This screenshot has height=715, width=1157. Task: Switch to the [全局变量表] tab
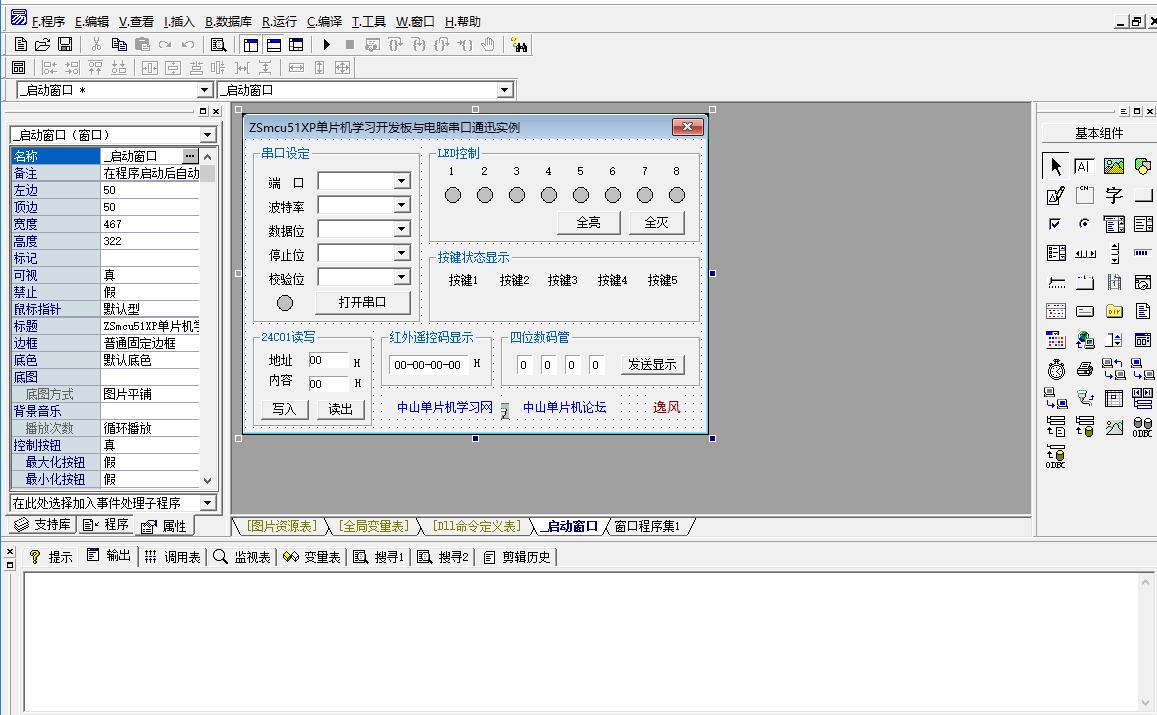(x=374, y=526)
